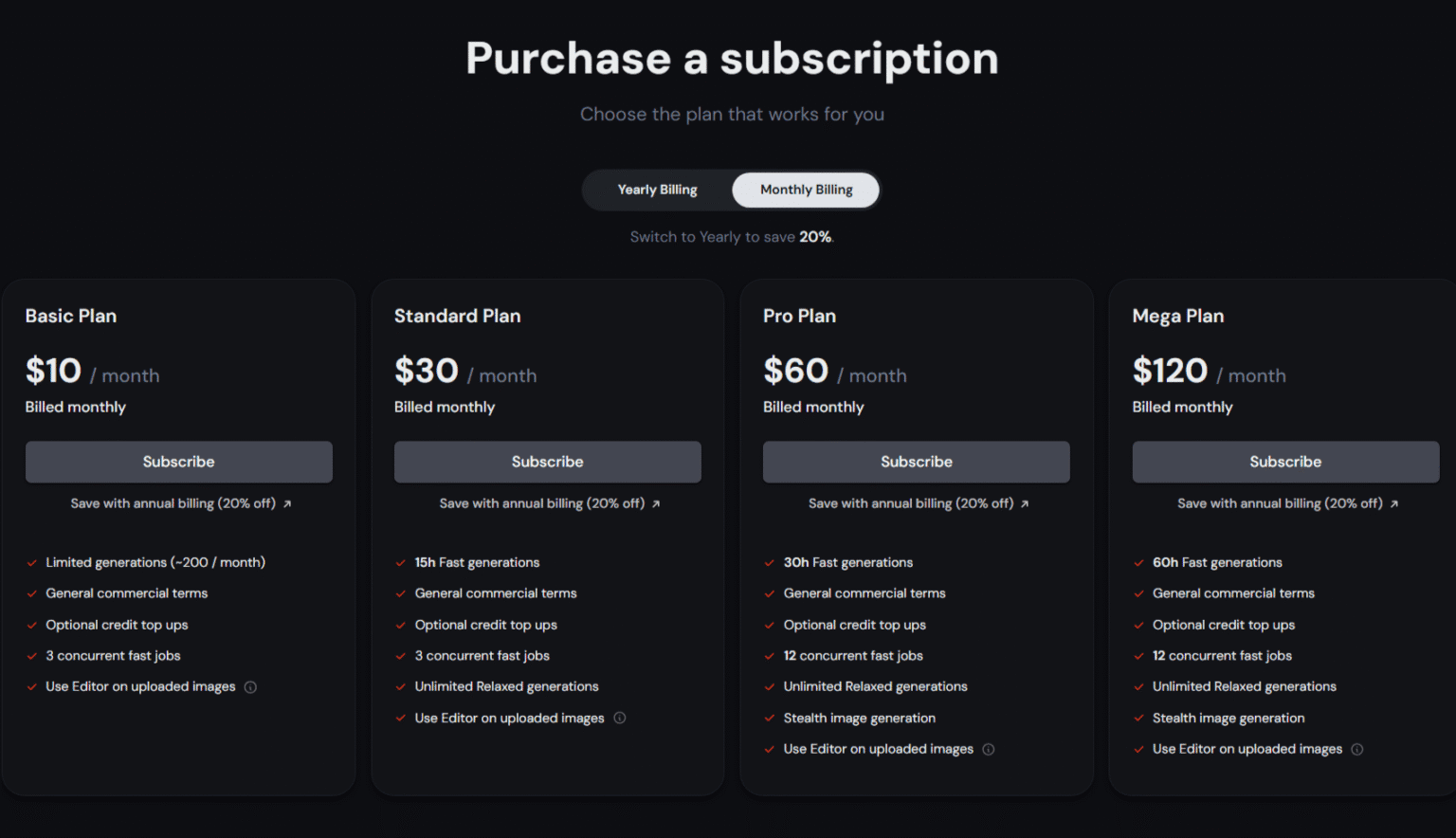Click info icon beside Basic Plan editor feature
Screen dimensions: 1456x838
click(x=250, y=687)
